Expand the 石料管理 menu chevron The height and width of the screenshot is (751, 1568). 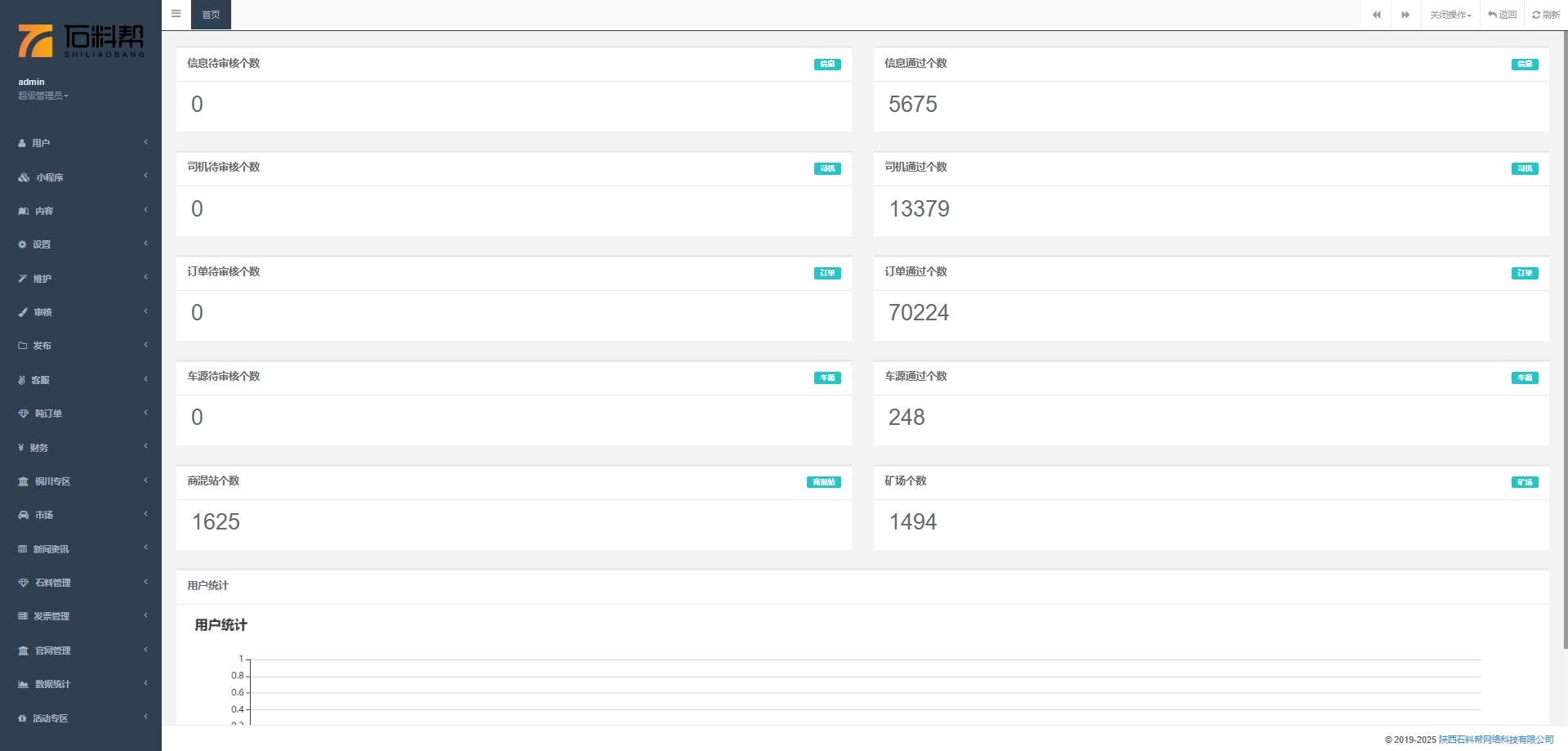coord(145,582)
